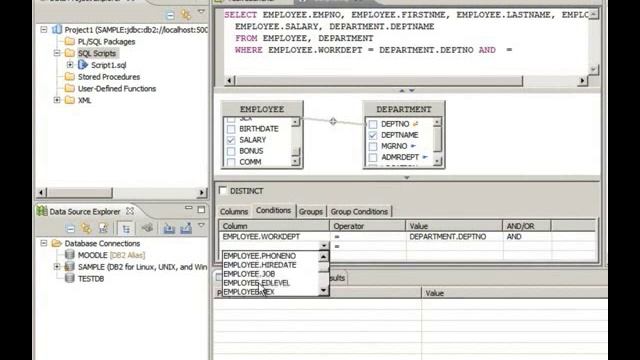This screenshot has height=360, width=640.
Task: Click SQL editor horizontal scrollbar thumb
Action: [379, 81]
